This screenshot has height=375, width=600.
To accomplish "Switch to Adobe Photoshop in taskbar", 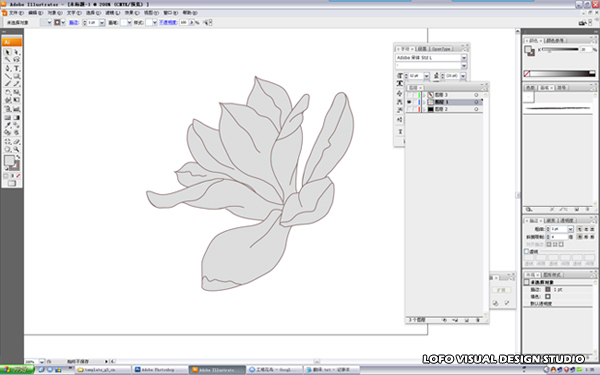I will tap(160, 370).
